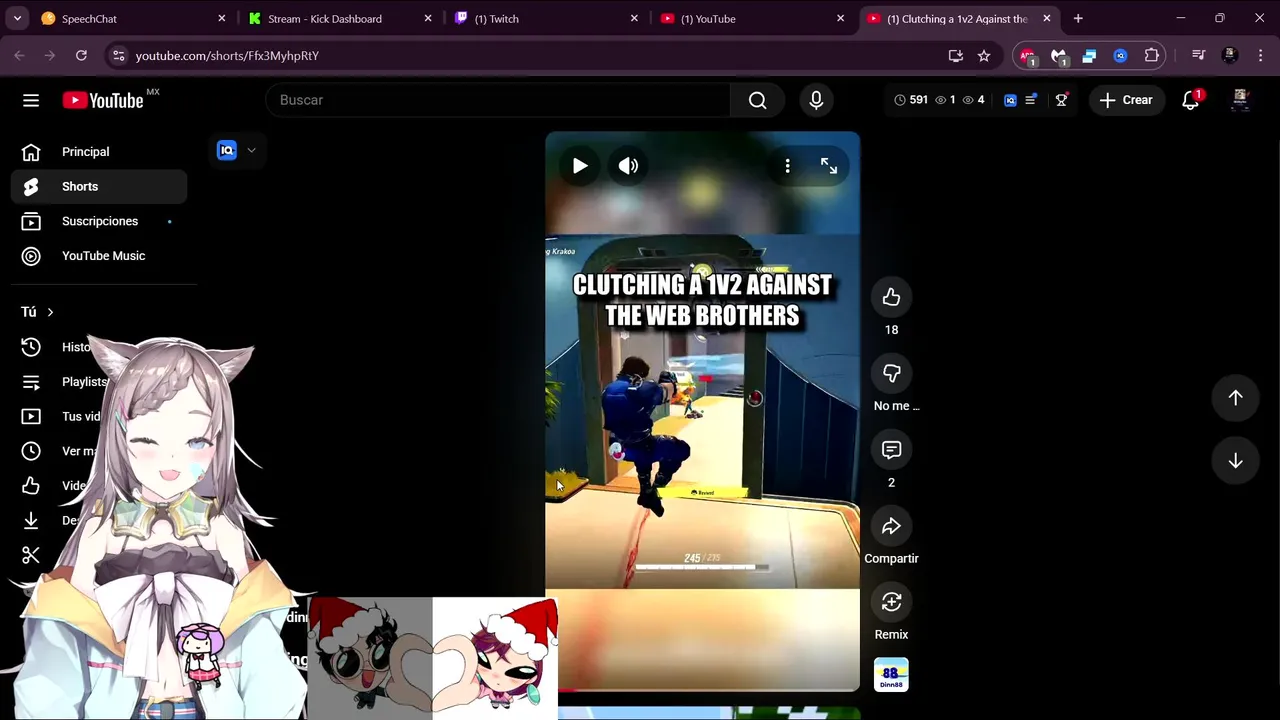Like the Short with thumbs up
Viewport: 1280px width, 720px height.
[891, 297]
